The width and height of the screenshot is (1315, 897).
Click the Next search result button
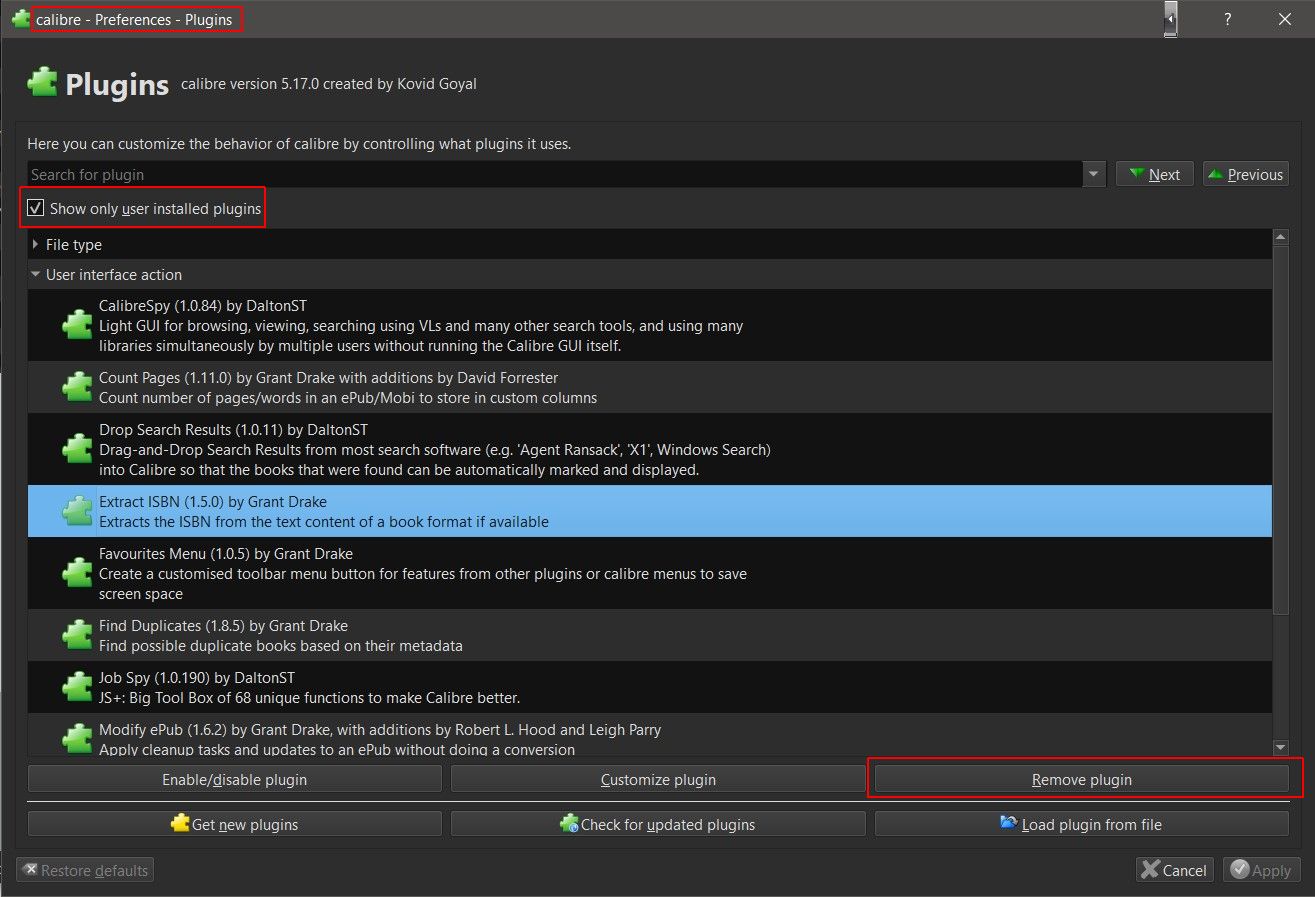pyautogui.click(x=1154, y=174)
